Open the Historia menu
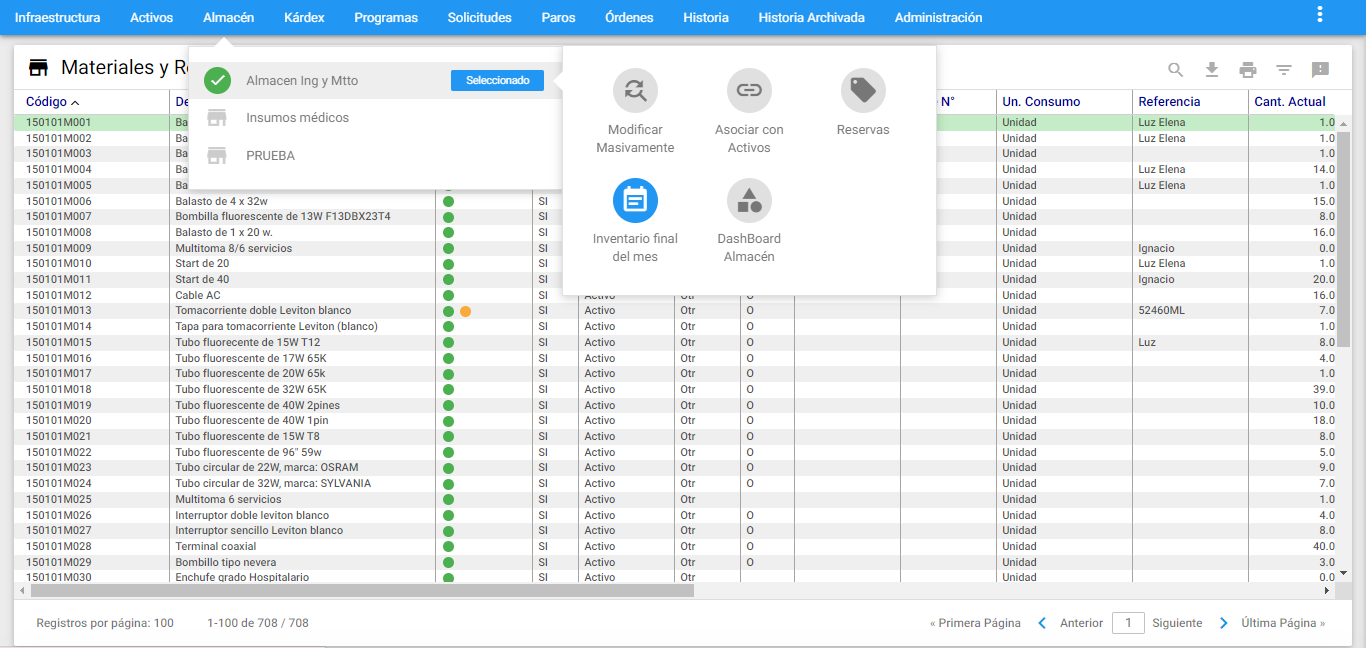This screenshot has height=648, width=1366. tap(706, 18)
